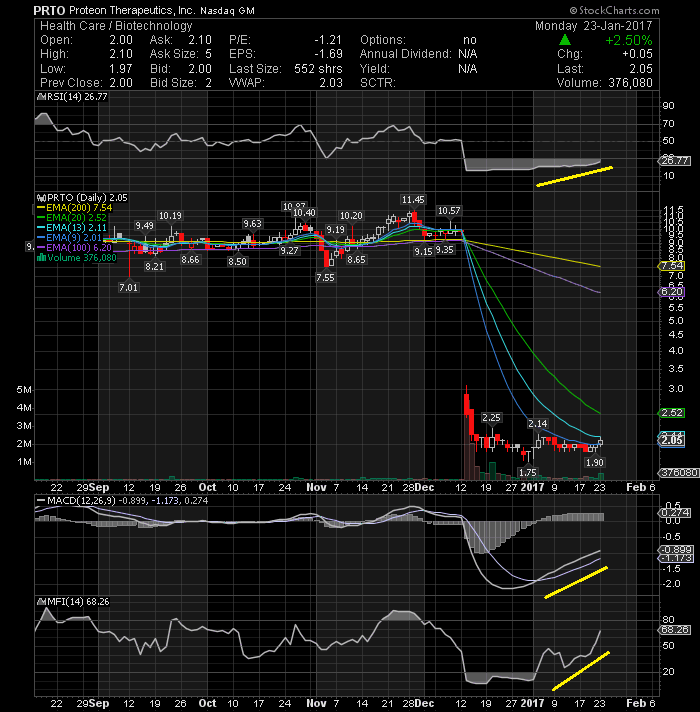Click the 7.01 low price label

pyautogui.click(x=128, y=287)
